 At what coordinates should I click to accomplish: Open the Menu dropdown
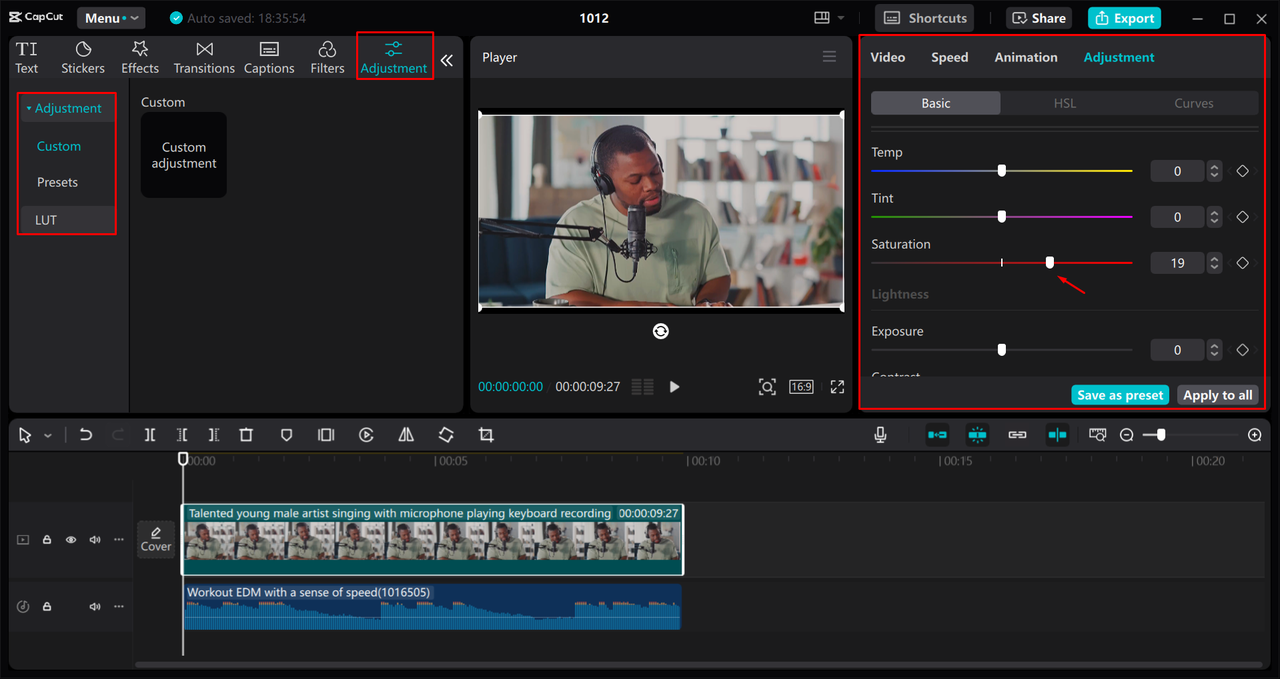[111, 18]
